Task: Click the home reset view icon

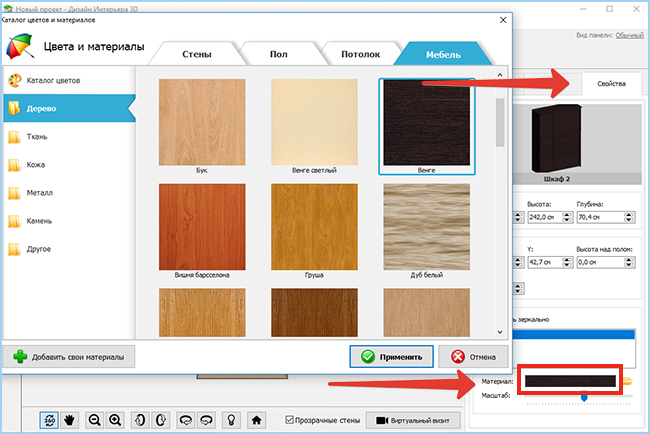Action: pos(256,420)
